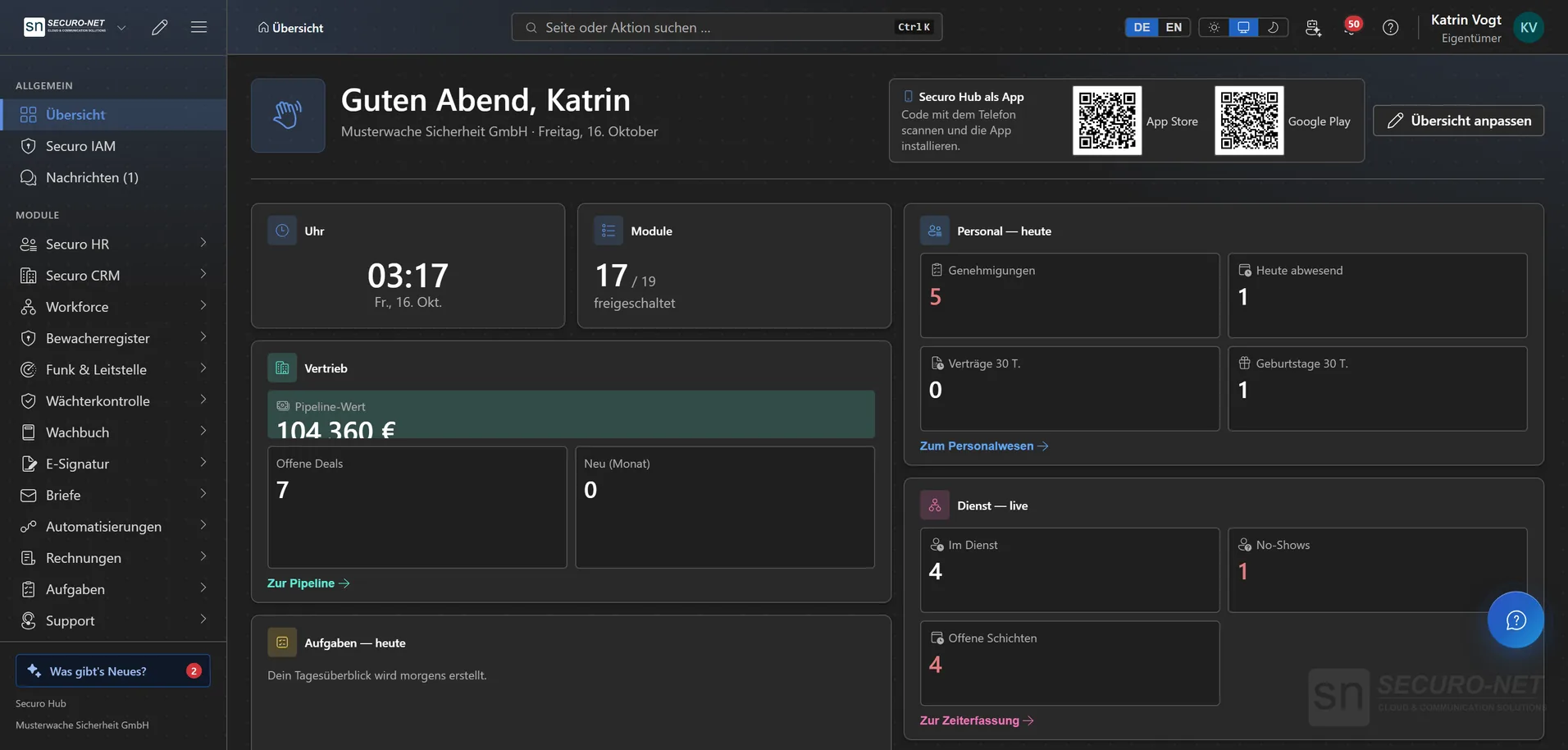The image size is (1568, 750).
Task: Switch language to EN
Action: tap(1174, 27)
